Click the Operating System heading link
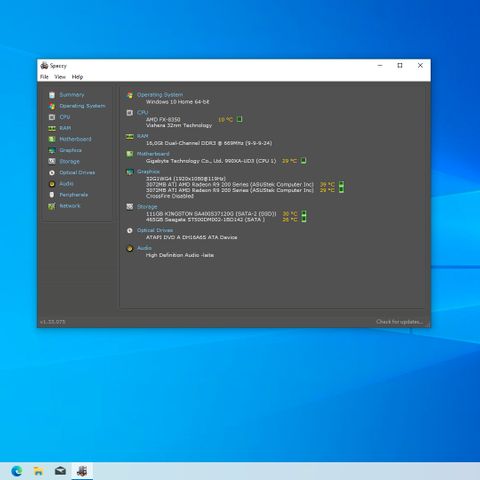480x480 pixels. click(160, 95)
